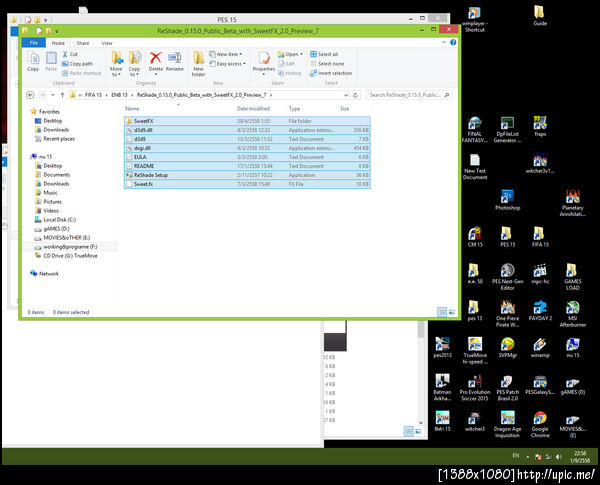Image resolution: width=600 pixels, height=485 pixels.
Task: Switch to details view in the status bar
Action: point(442,312)
